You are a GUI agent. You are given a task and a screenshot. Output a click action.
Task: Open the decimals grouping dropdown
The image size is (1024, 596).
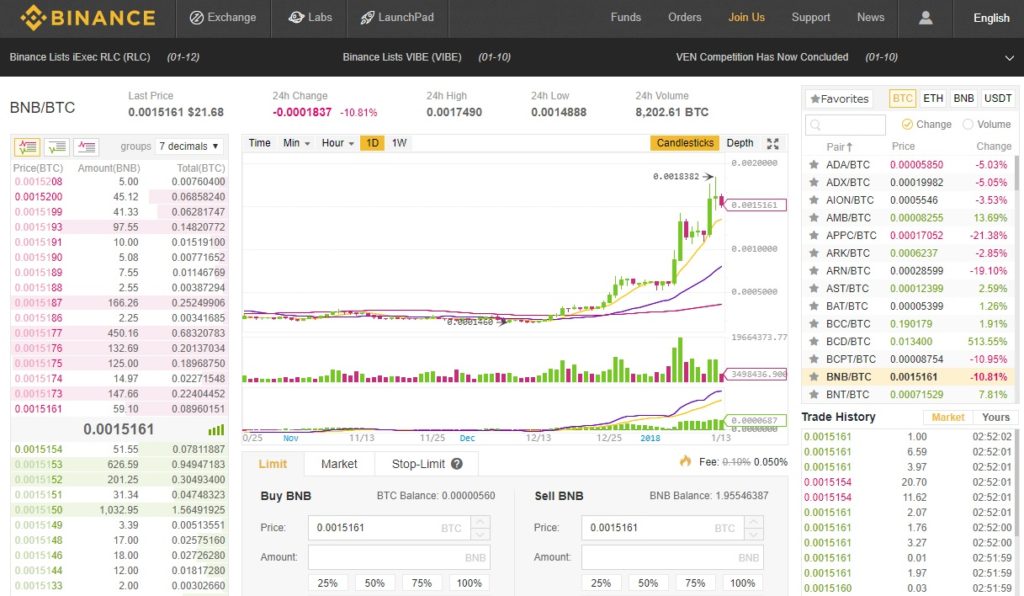pyautogui.click(x=189, y=146)
